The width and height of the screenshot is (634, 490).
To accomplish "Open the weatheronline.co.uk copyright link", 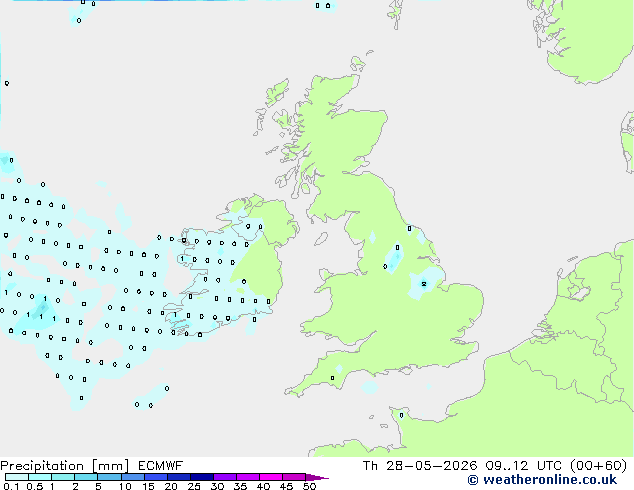I will point(542,480).
